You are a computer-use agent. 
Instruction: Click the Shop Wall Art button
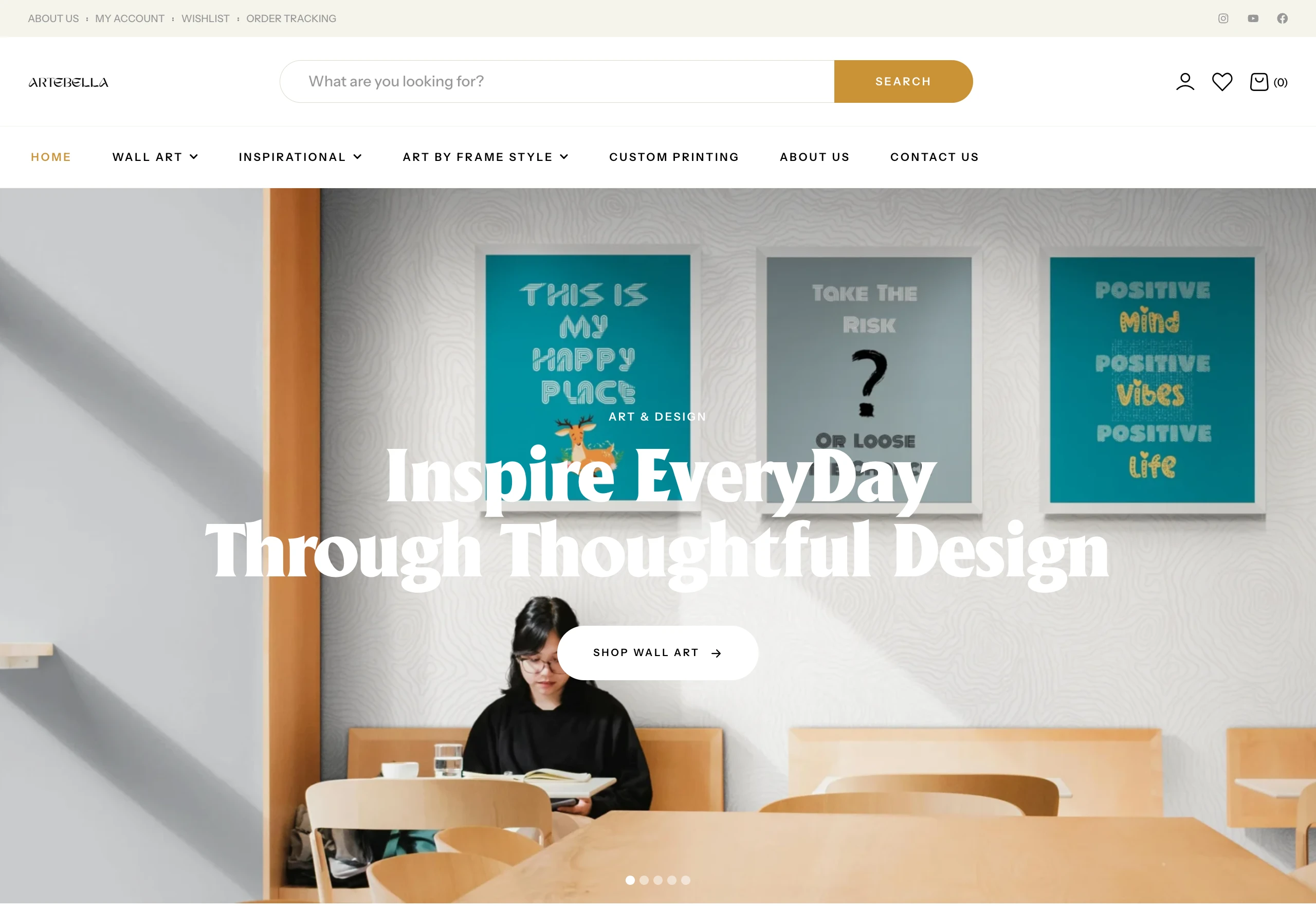point(657,653)
